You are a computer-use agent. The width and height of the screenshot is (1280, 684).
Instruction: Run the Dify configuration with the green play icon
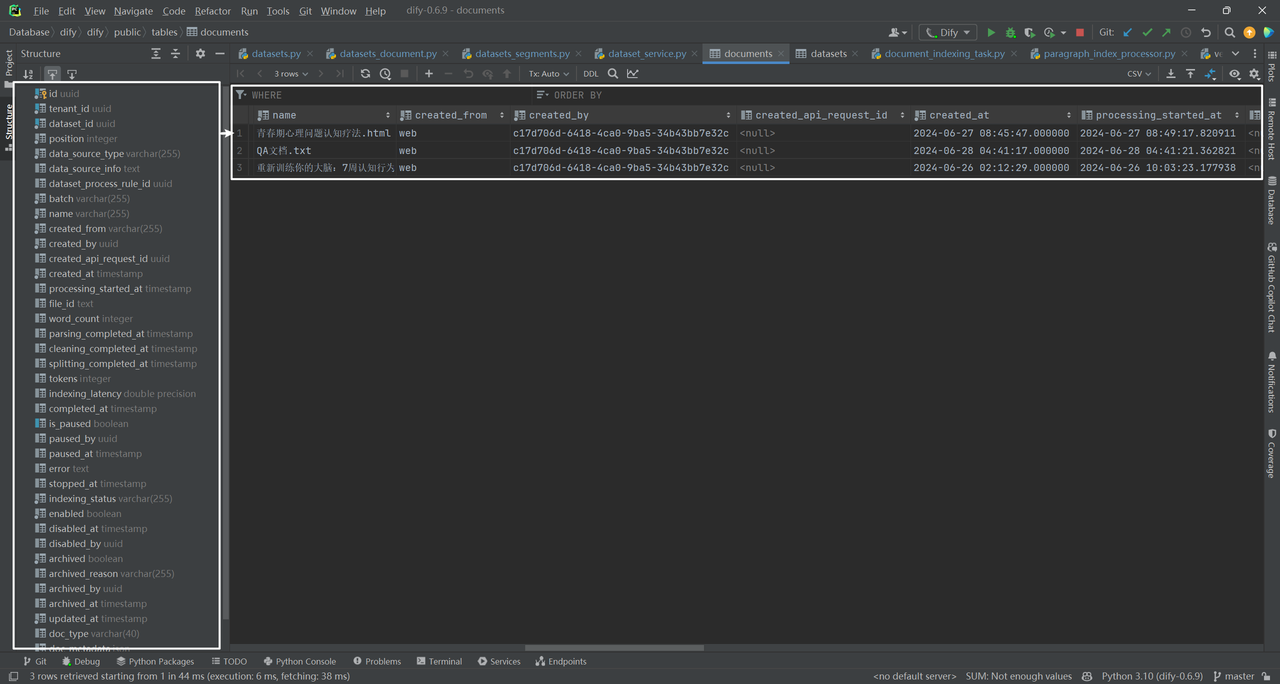click(991, 33)
